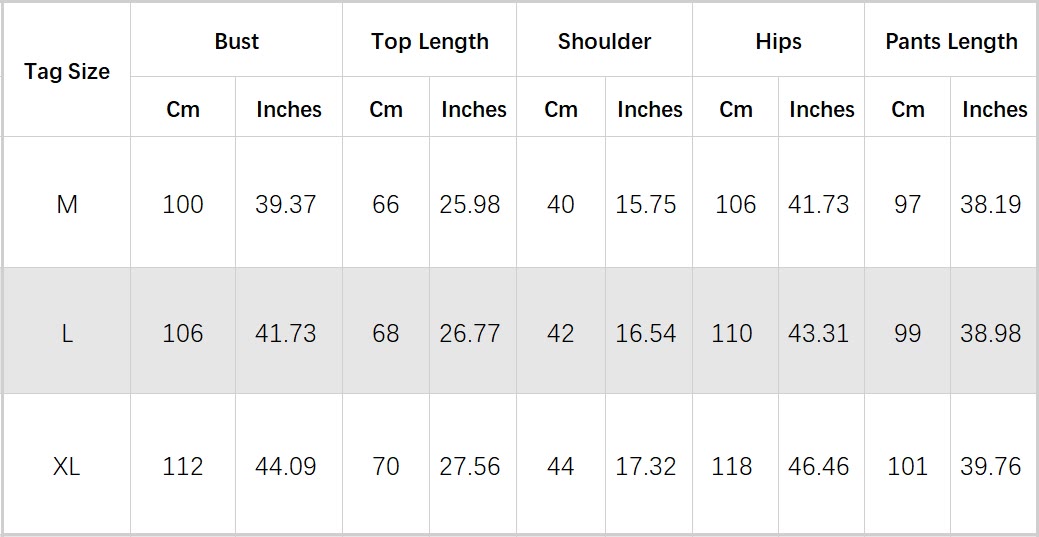Click the 43.31 hips inches cell
The image size is (1039, 537).
pos(818,333)
